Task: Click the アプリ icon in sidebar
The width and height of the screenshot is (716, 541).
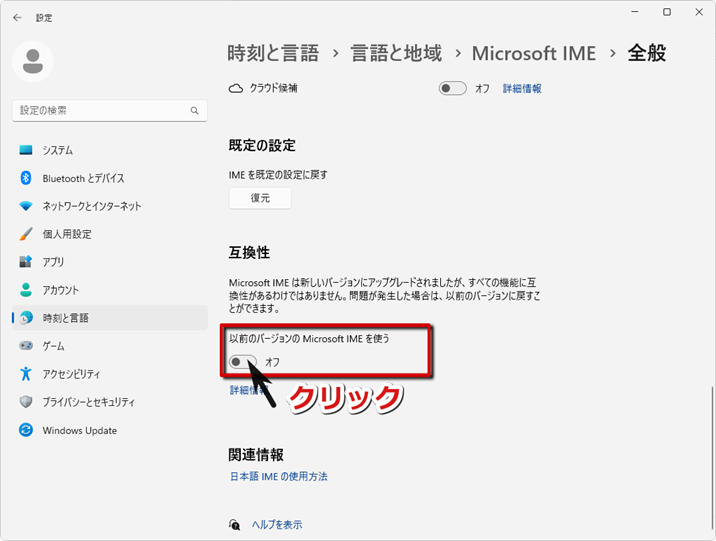Action: [26, 262]
